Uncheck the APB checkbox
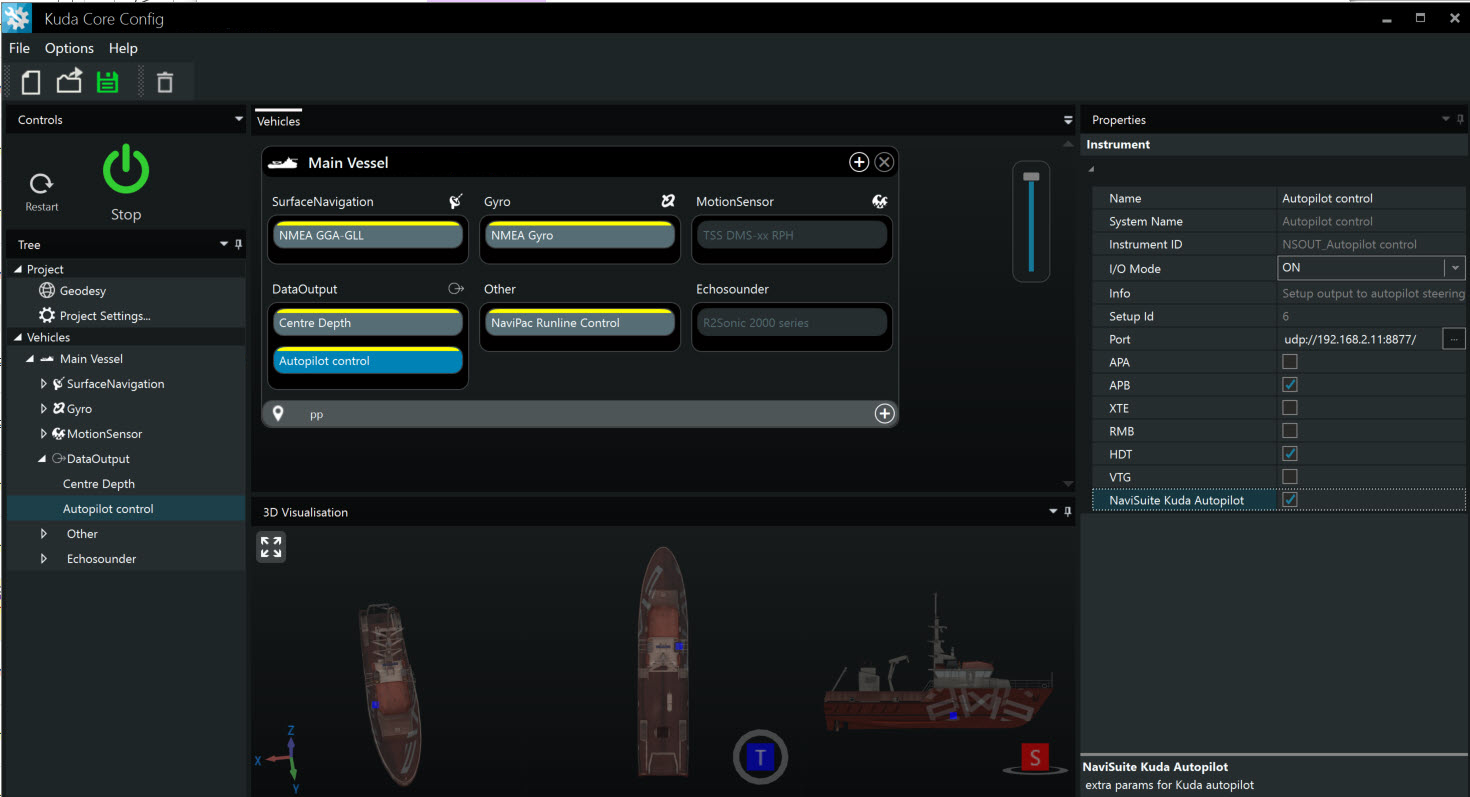 1290,384
